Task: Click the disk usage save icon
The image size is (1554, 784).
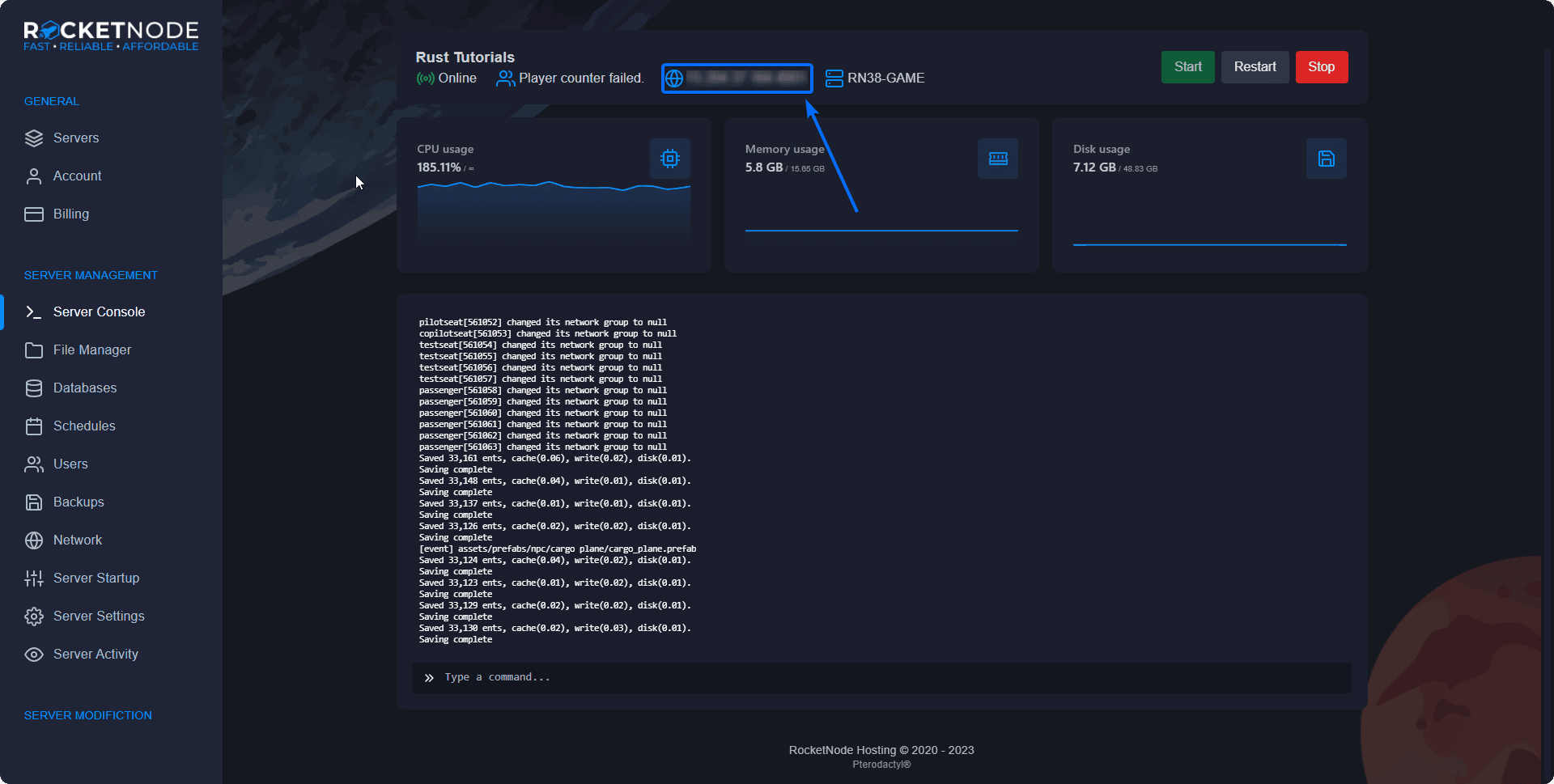Action: [x=1326, y=159]
